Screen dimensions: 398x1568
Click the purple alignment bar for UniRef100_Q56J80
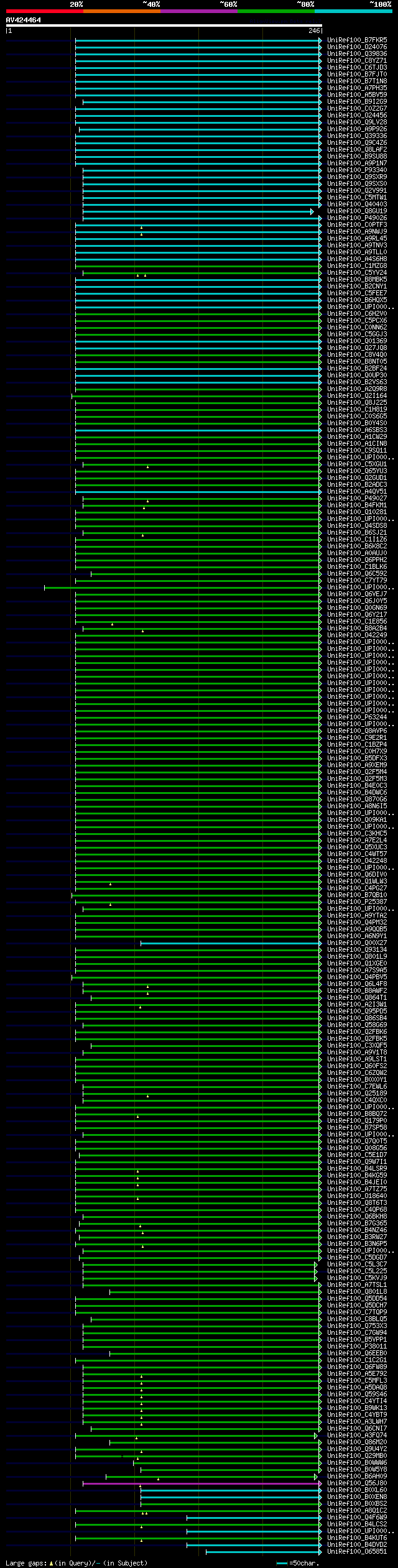coord(202,1483)
